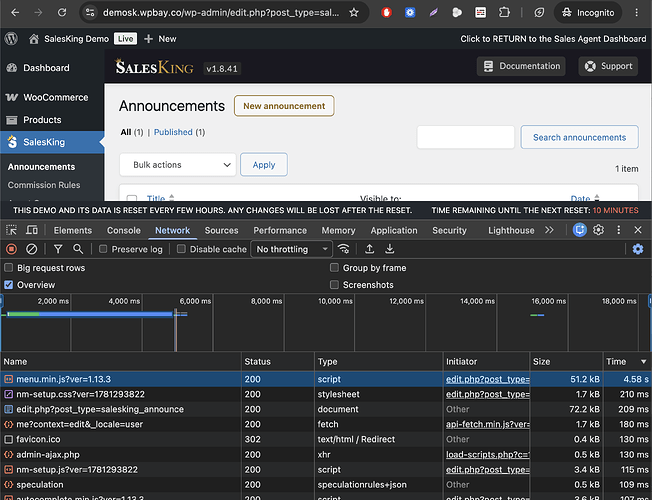Open the DevTools AI assistance icon
The width and height of the screenshot is (652, 500).
(x=580, y=230)
